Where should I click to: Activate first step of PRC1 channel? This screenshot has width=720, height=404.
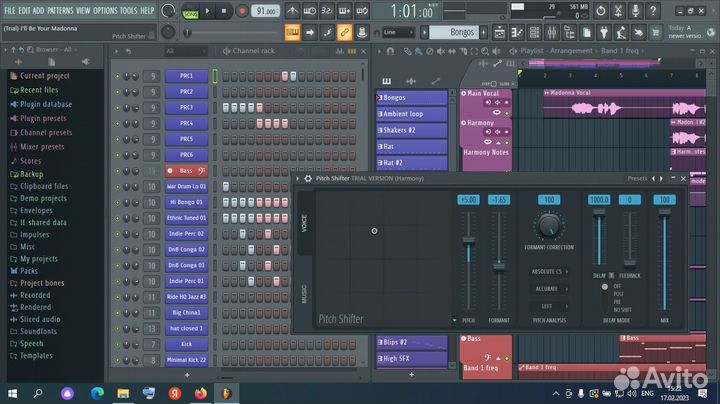coord(225,76)
